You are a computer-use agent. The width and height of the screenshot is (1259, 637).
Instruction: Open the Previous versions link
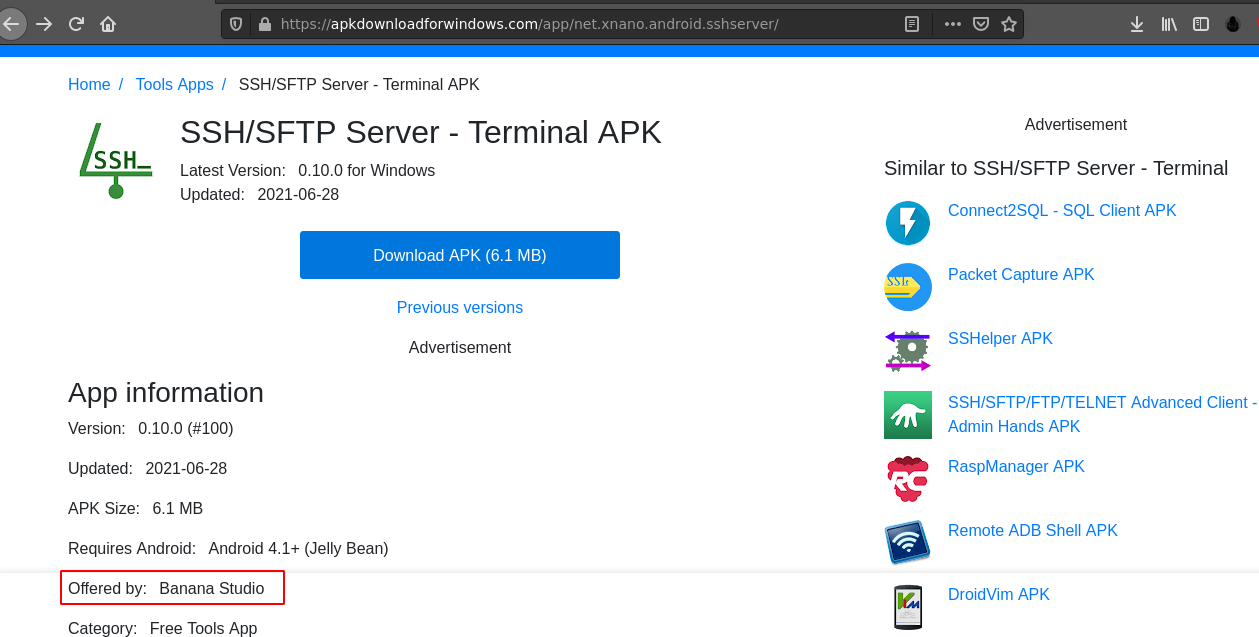click(460, 308)
